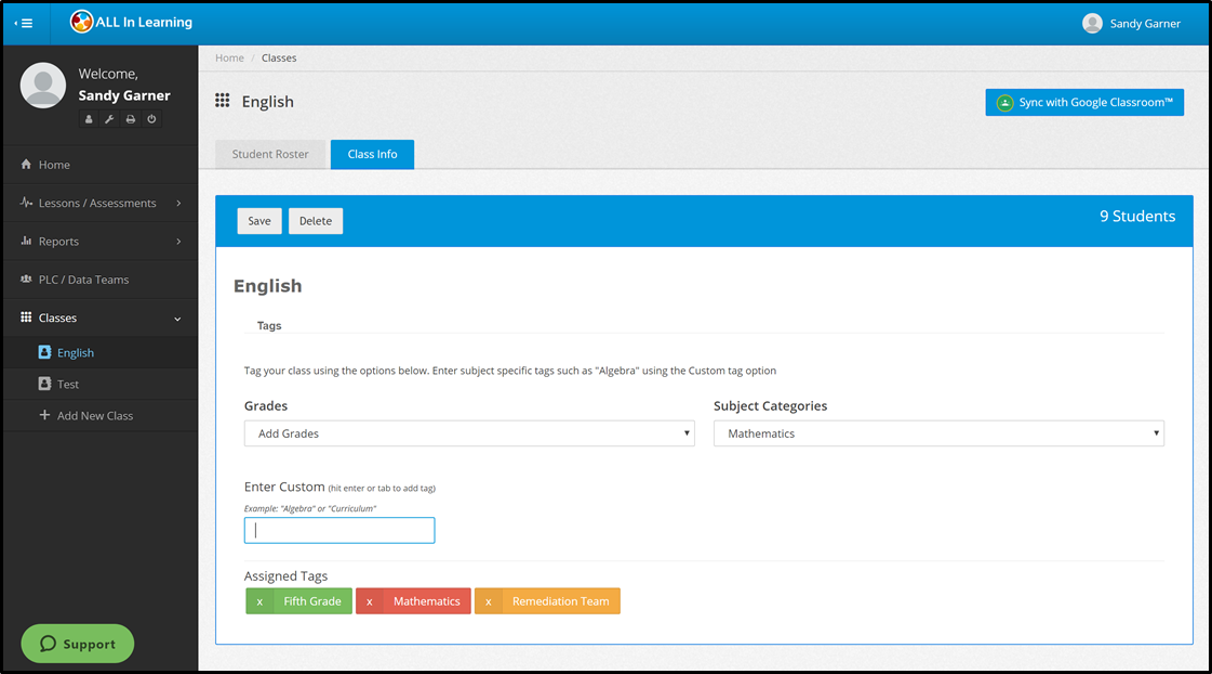Collapse sidebar with the hamburger menu icon
1212x674 pixels.
(x=24, y=23)
